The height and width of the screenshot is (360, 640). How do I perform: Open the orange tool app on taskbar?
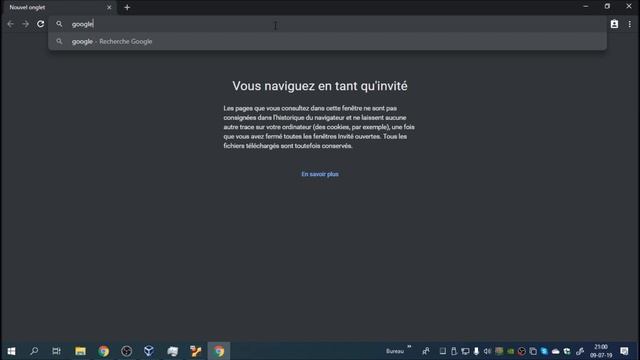click(196, 351)
